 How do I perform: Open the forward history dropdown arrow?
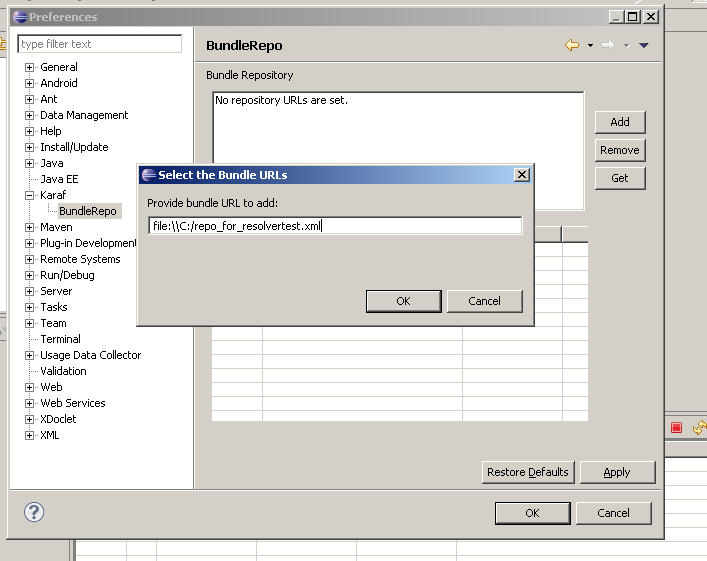click(626, 46)
